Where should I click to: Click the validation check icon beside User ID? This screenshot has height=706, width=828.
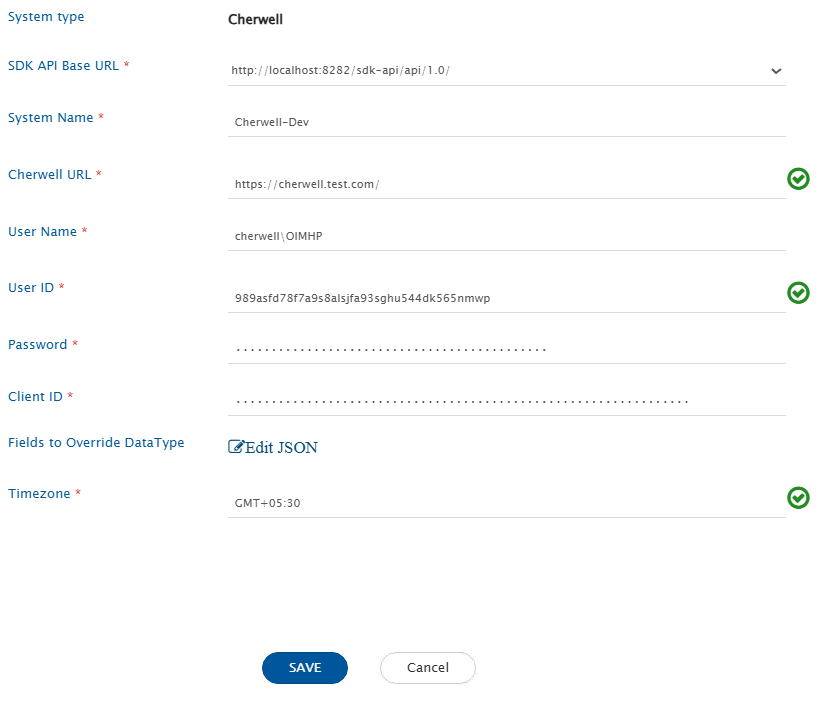(x=798, y=293)
